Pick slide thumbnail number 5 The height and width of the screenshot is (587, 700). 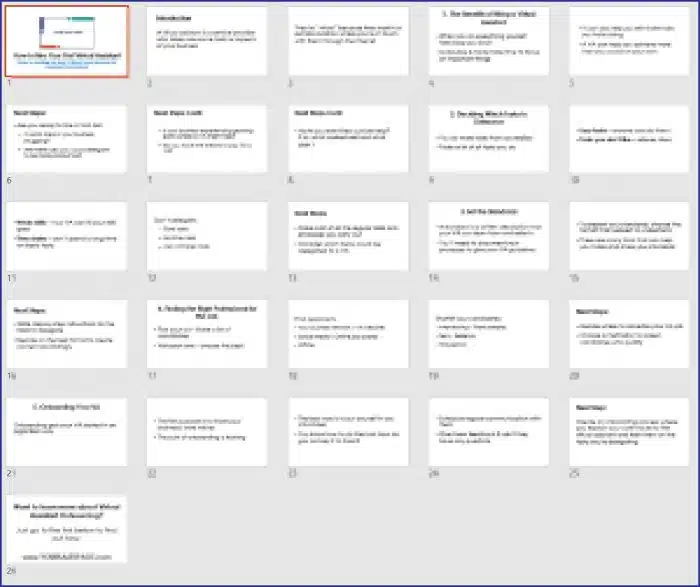tap(629, 41)
